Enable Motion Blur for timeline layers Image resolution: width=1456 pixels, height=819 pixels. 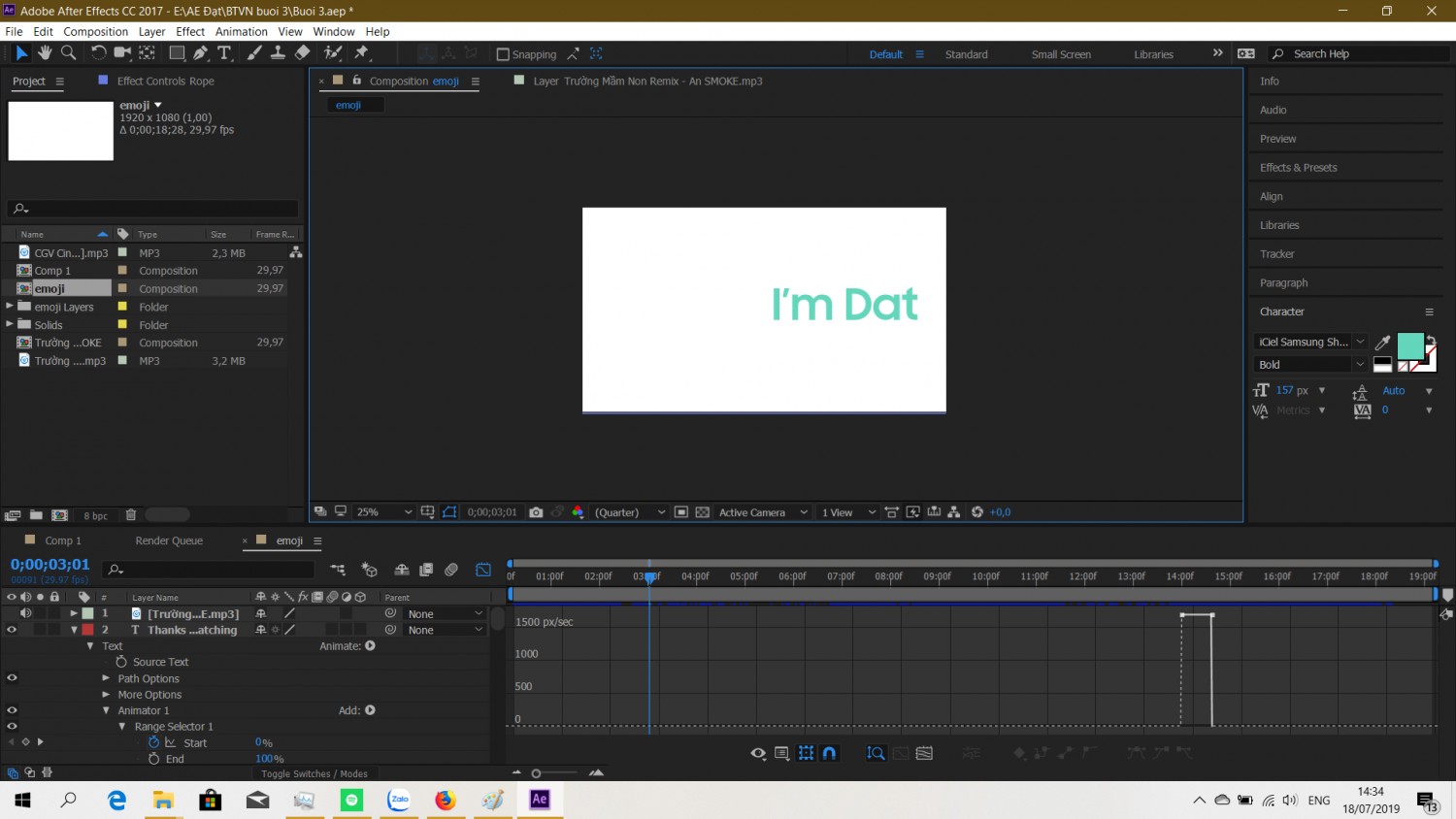coord(451,570)
